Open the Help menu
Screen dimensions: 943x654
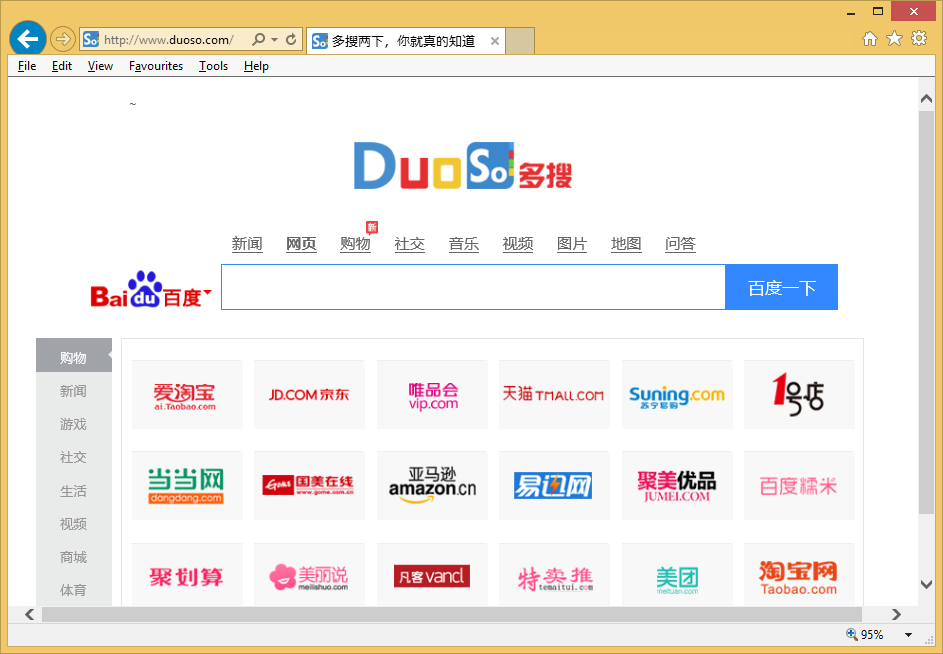point(256,66)
